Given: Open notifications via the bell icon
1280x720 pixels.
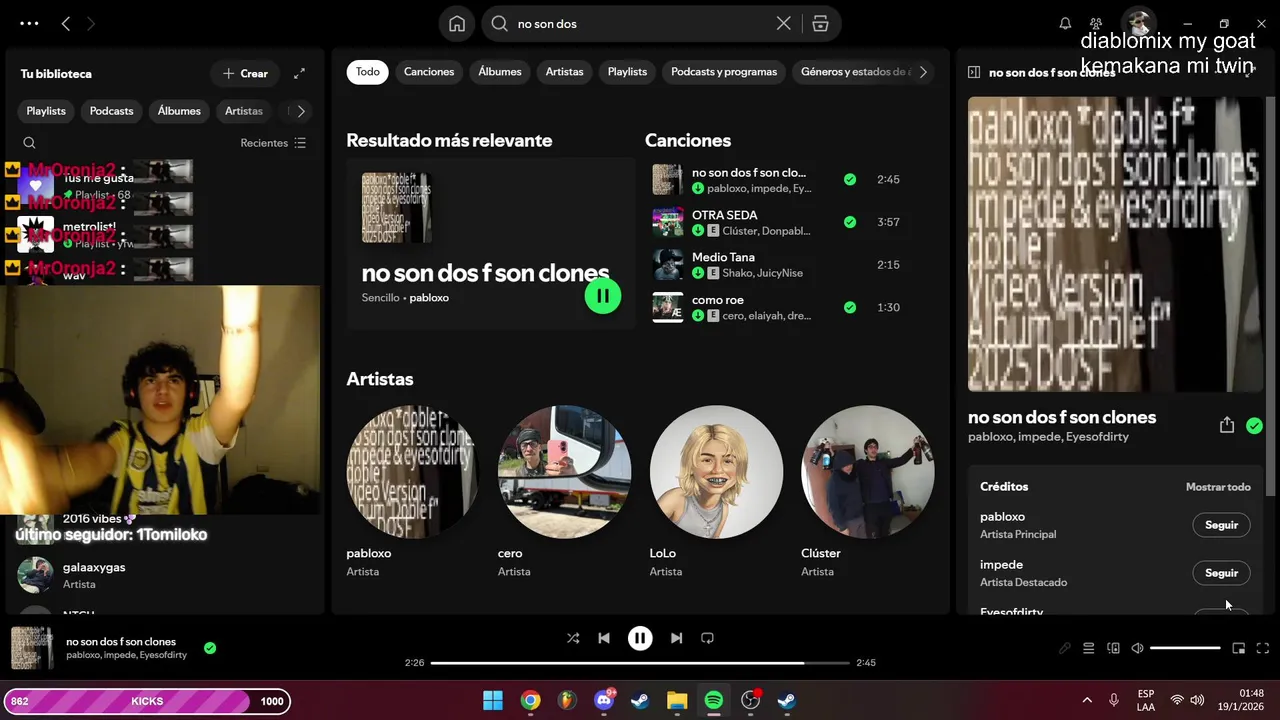Looking at the screenshot, I should point(1065,23).
